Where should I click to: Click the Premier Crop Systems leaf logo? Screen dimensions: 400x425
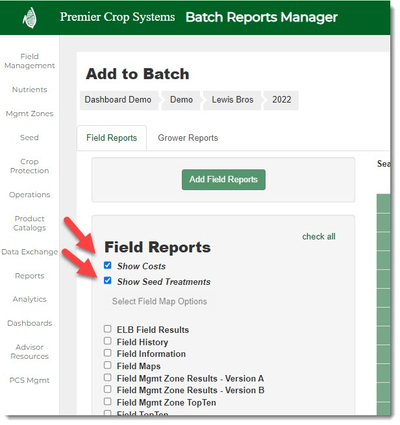click(x=30, y=18)
